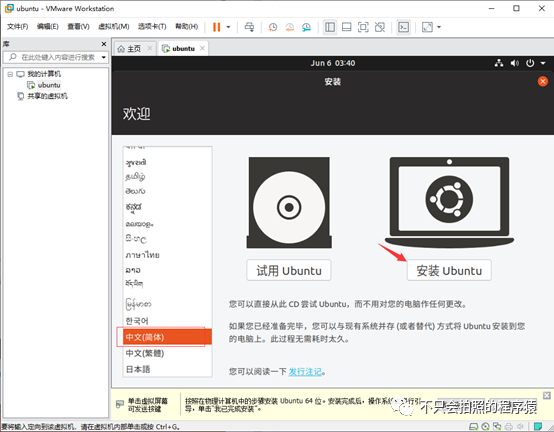Select 한국어 in the language list
Image resolution: width=554 pixels, height=432 pixels.
167,321
